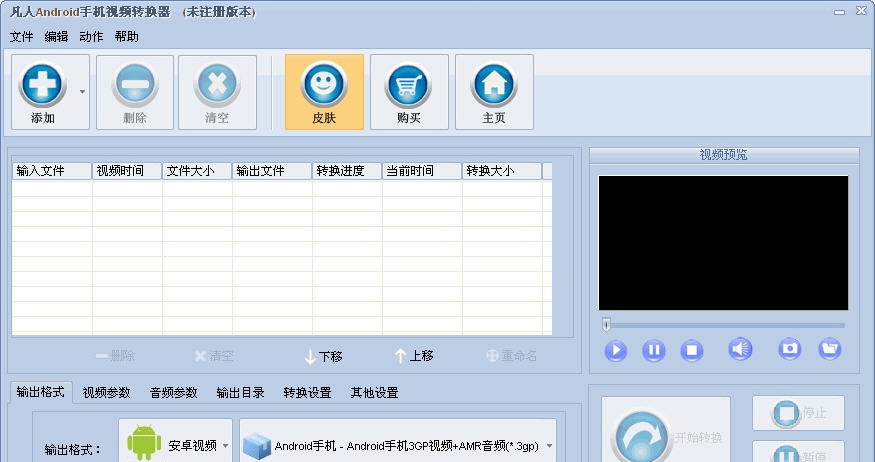
Task: Open the Android手机 3GP format dropdown
Action: (398, 441)
